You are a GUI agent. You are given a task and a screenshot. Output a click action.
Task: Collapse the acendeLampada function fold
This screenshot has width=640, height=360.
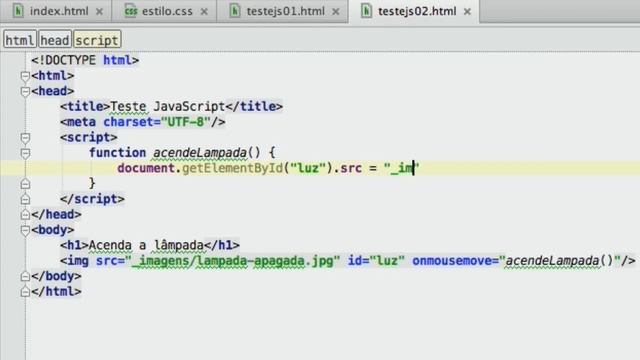click(25, 153)
